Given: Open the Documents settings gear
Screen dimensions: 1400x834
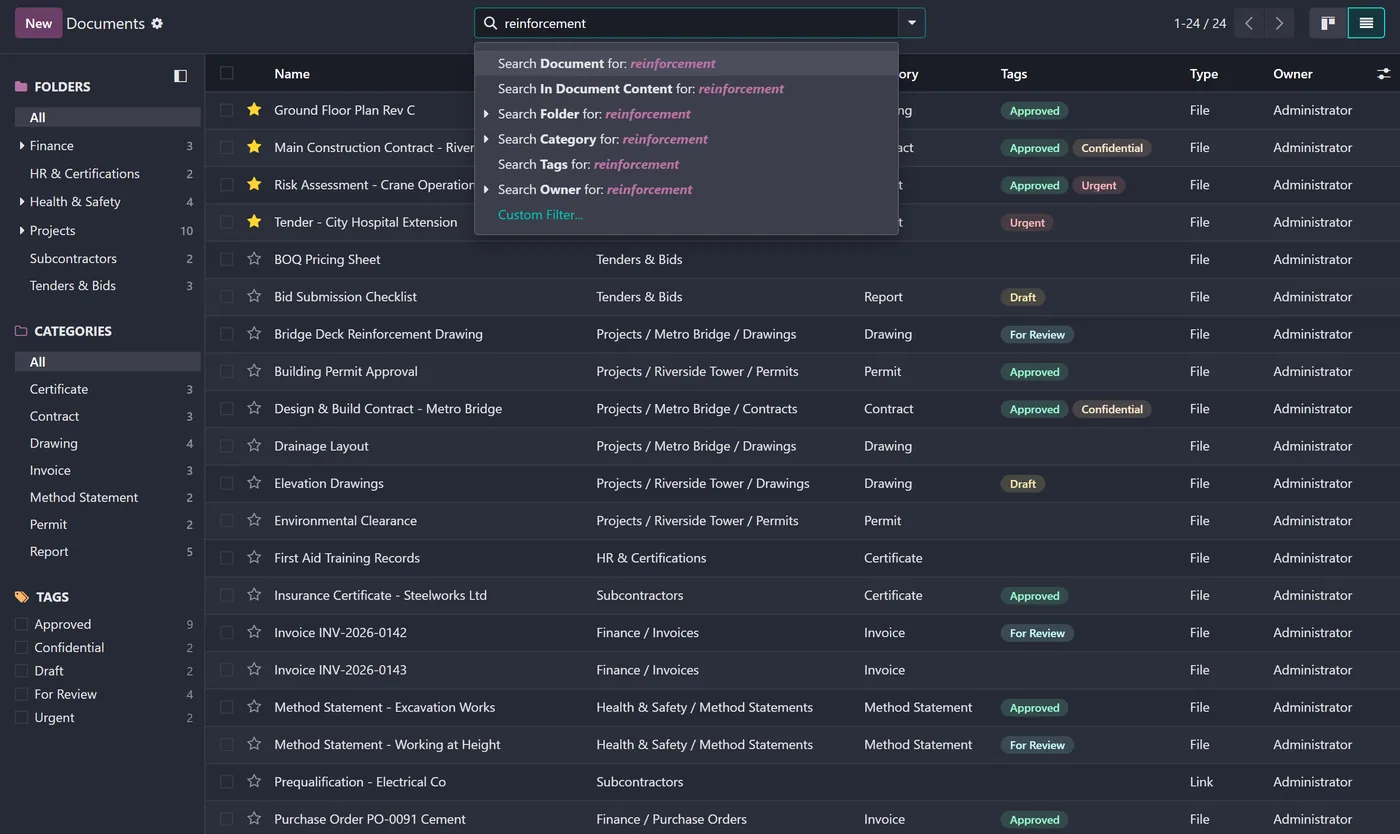Looking at the screenshot, I should point(157,23).
